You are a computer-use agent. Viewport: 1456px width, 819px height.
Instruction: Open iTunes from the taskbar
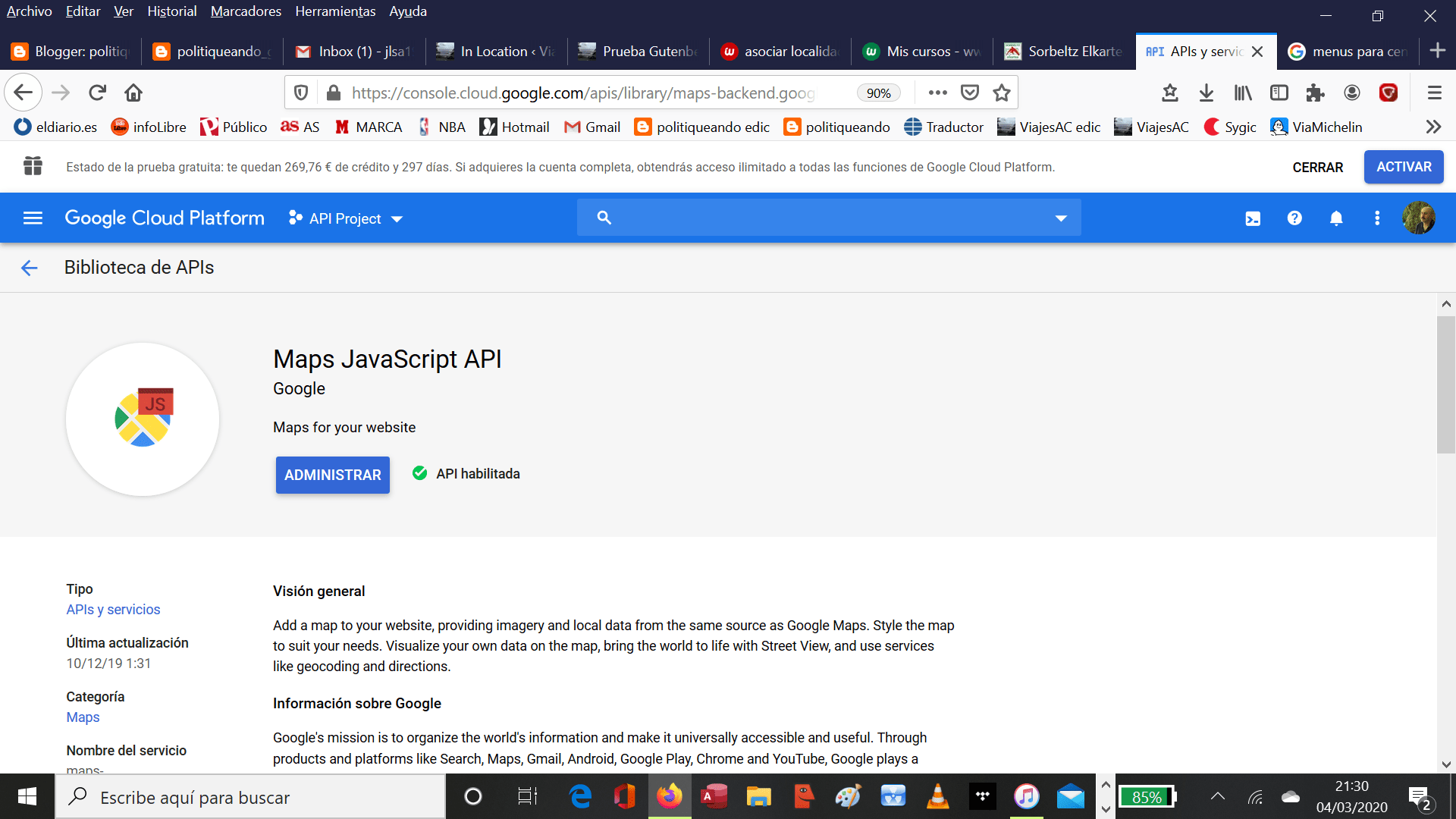pos(1026,796)
